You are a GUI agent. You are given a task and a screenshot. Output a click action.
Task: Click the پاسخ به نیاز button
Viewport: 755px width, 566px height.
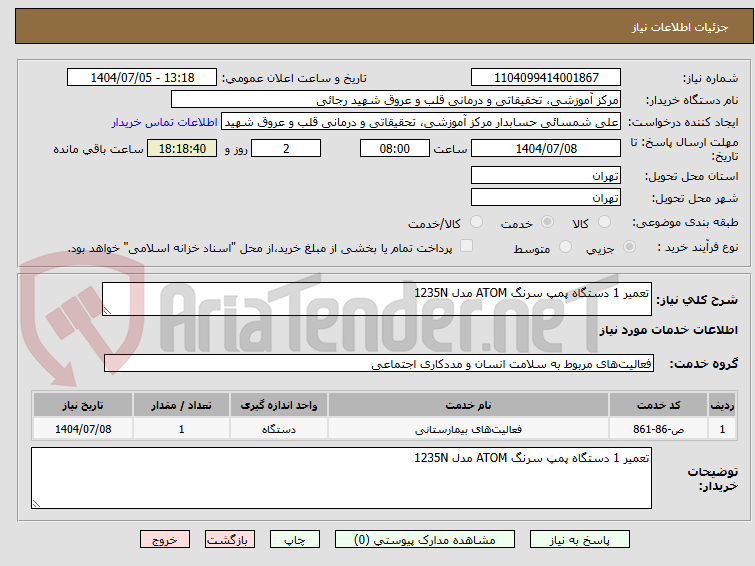point(580,540)
